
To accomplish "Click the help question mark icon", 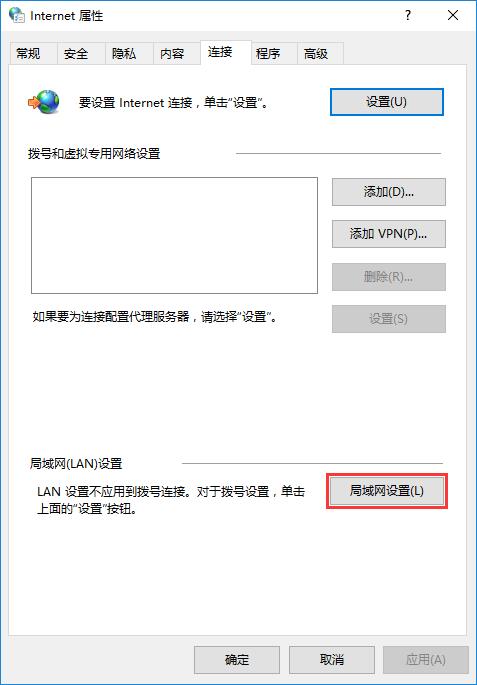I will tap(408, 15).
